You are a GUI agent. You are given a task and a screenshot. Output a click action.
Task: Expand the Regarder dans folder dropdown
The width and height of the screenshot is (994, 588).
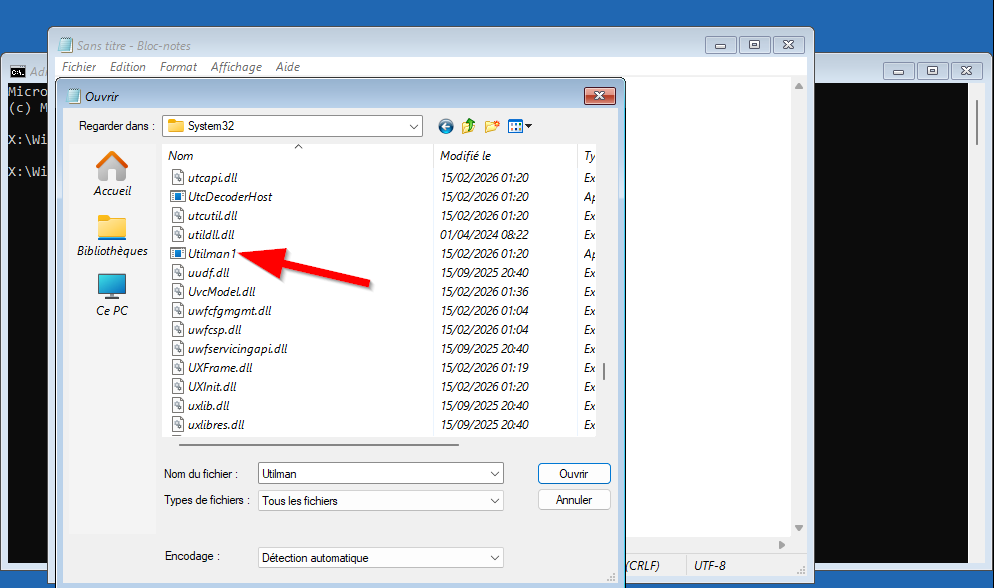click(x=414, y=126)
